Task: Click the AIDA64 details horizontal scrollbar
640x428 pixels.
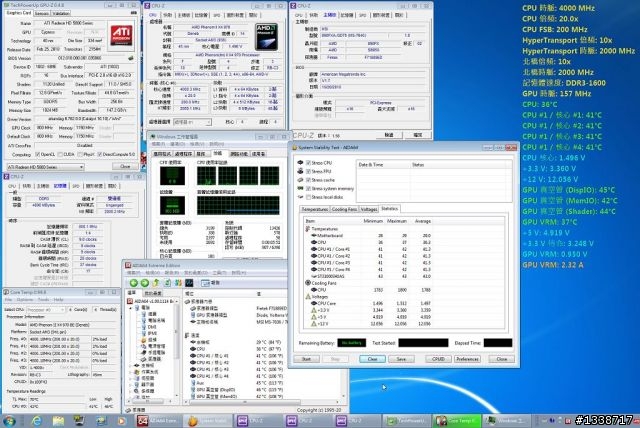Action: point(261,402)
